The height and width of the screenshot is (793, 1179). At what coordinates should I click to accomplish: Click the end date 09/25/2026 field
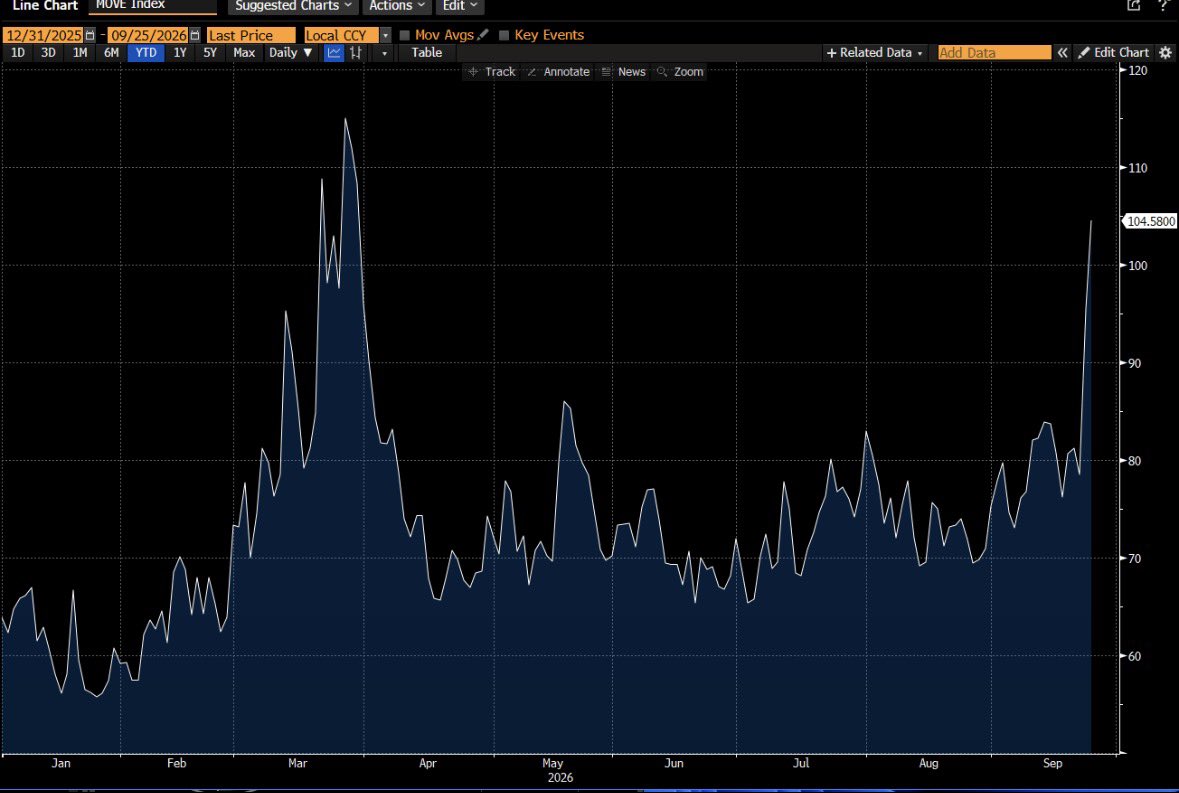pos(148,35)
